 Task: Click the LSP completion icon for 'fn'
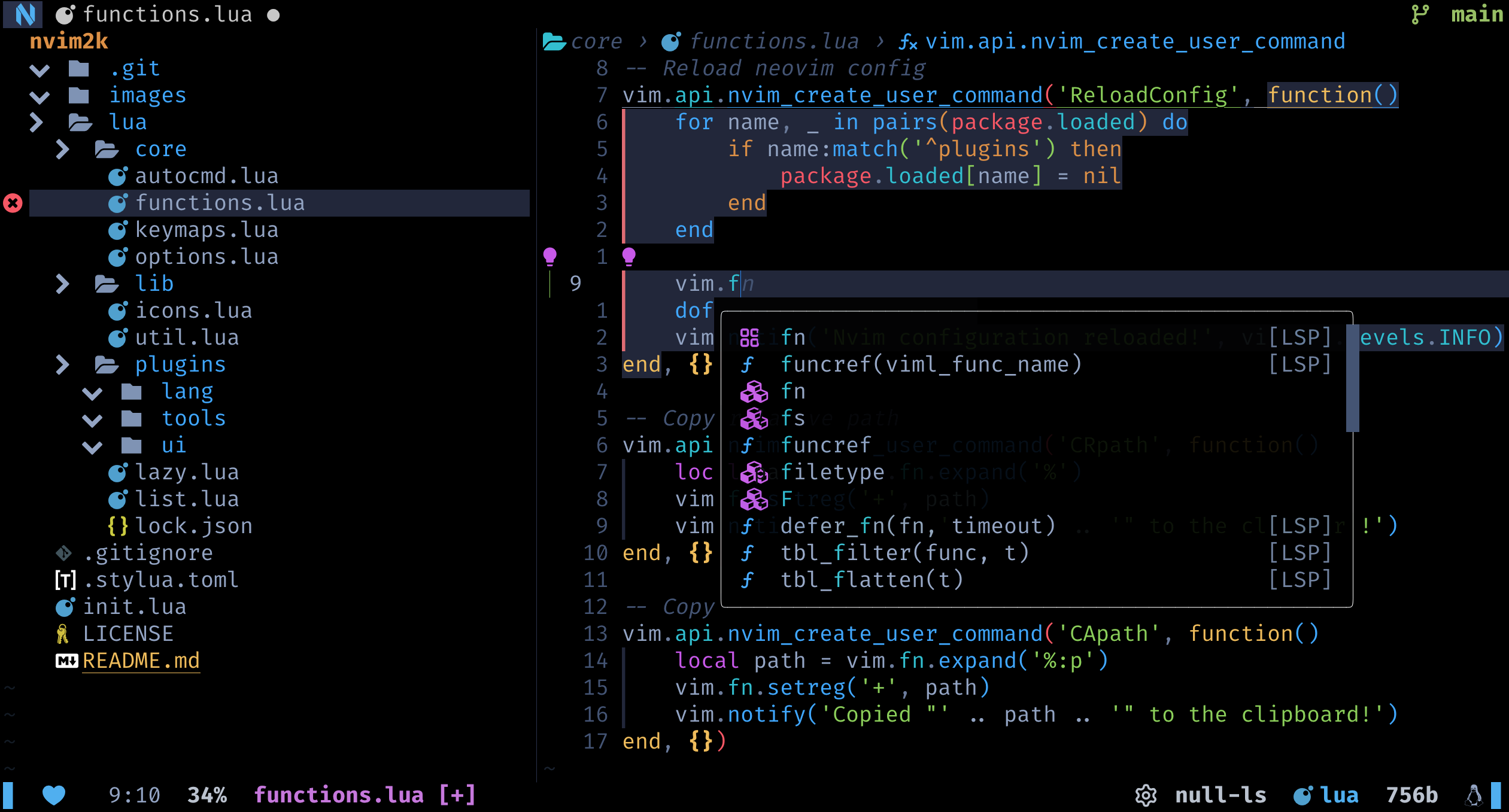(x=750, y=337)
